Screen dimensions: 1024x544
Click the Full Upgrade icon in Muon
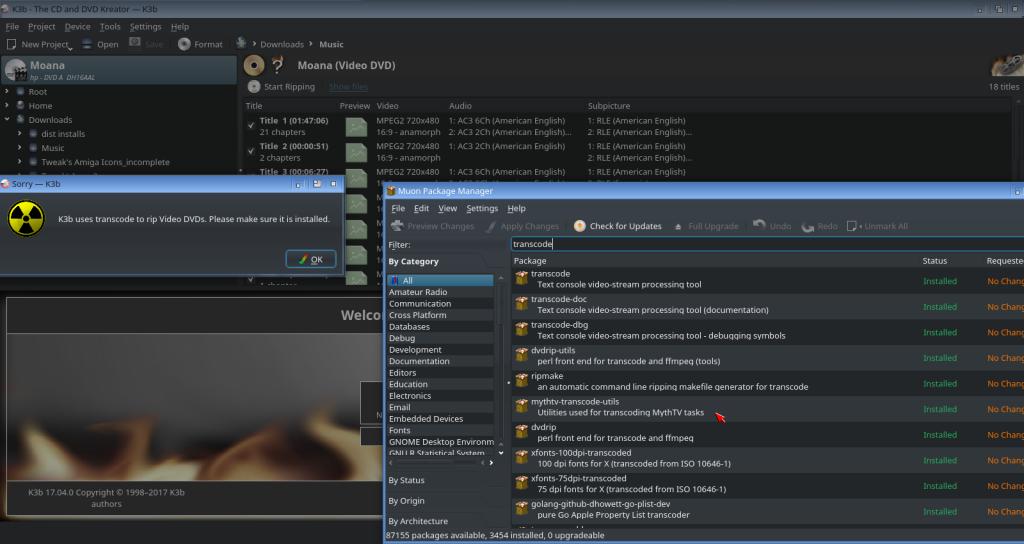click(x=678, y=226)
